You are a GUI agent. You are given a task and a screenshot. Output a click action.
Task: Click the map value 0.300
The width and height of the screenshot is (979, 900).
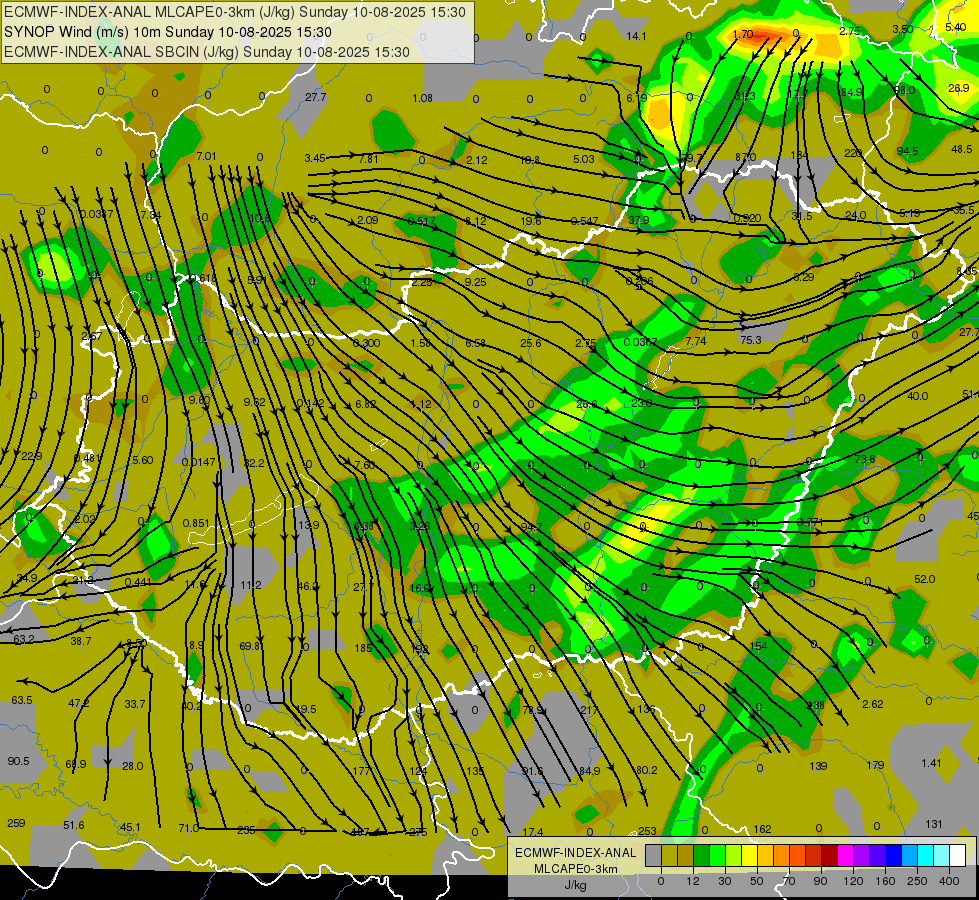pyautogui.click(x=367, y=343)
